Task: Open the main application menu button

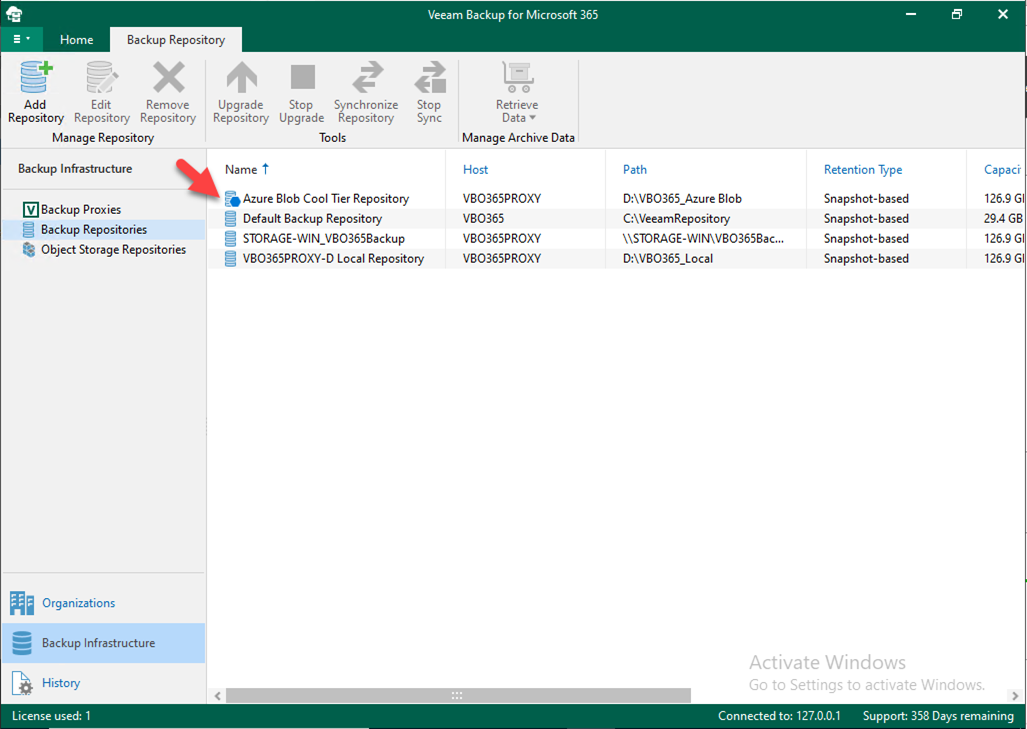Action: [x=22, y=39]
